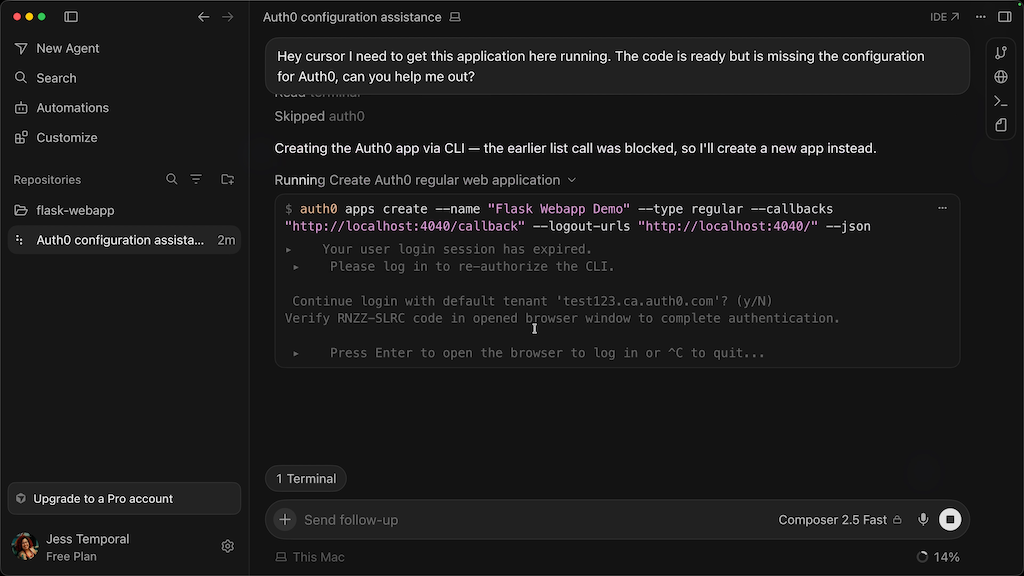Click Upgrade to a Pro account
This screenshot has height=576, width=1024.
tap(124, 499)
